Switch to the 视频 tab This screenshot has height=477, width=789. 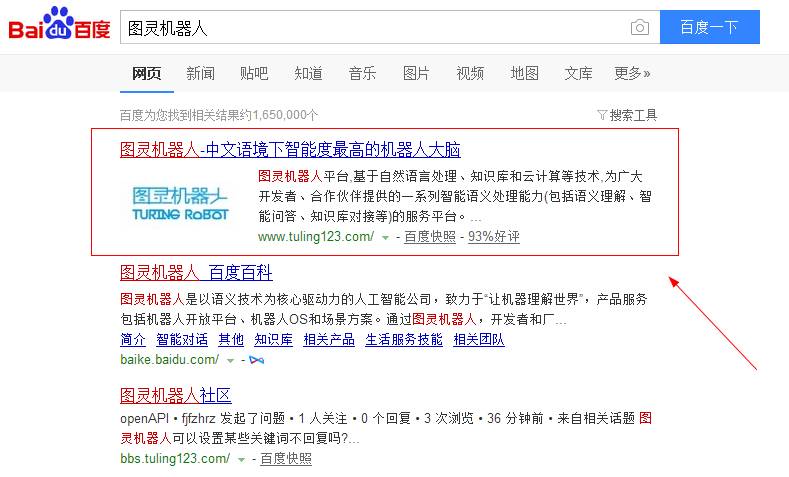click(470, 73)
